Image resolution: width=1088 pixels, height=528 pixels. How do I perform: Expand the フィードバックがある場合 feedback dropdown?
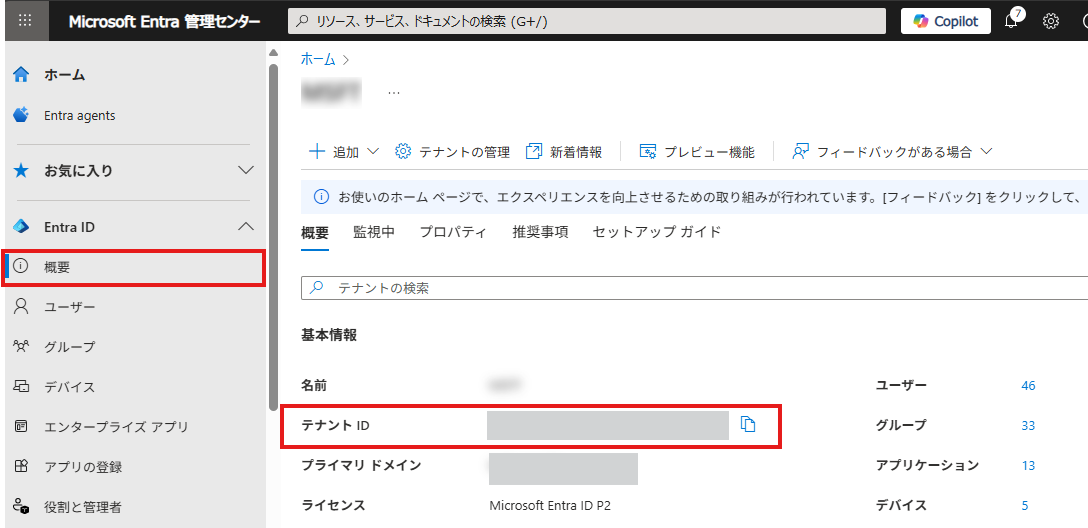[x=893, y=152]
